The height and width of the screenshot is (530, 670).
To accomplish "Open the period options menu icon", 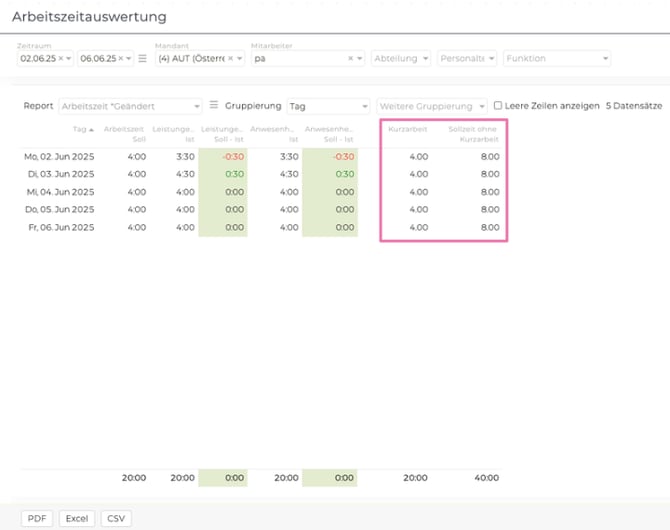I will pos(142,59).
